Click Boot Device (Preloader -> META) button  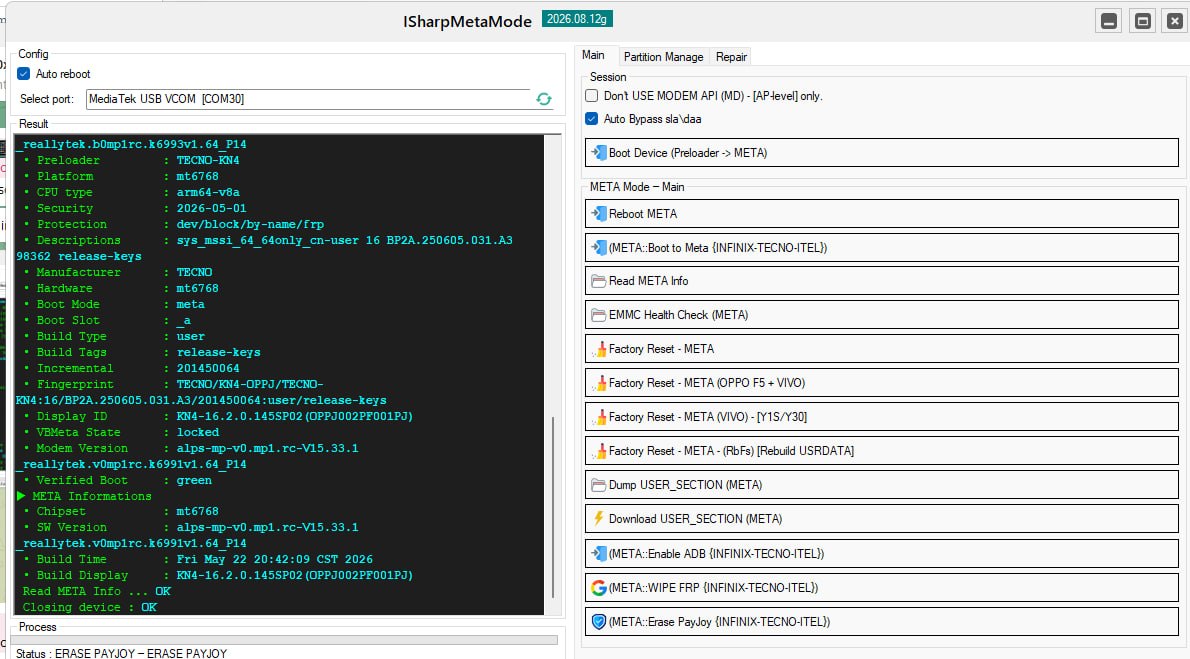click(x=881, y=153)
